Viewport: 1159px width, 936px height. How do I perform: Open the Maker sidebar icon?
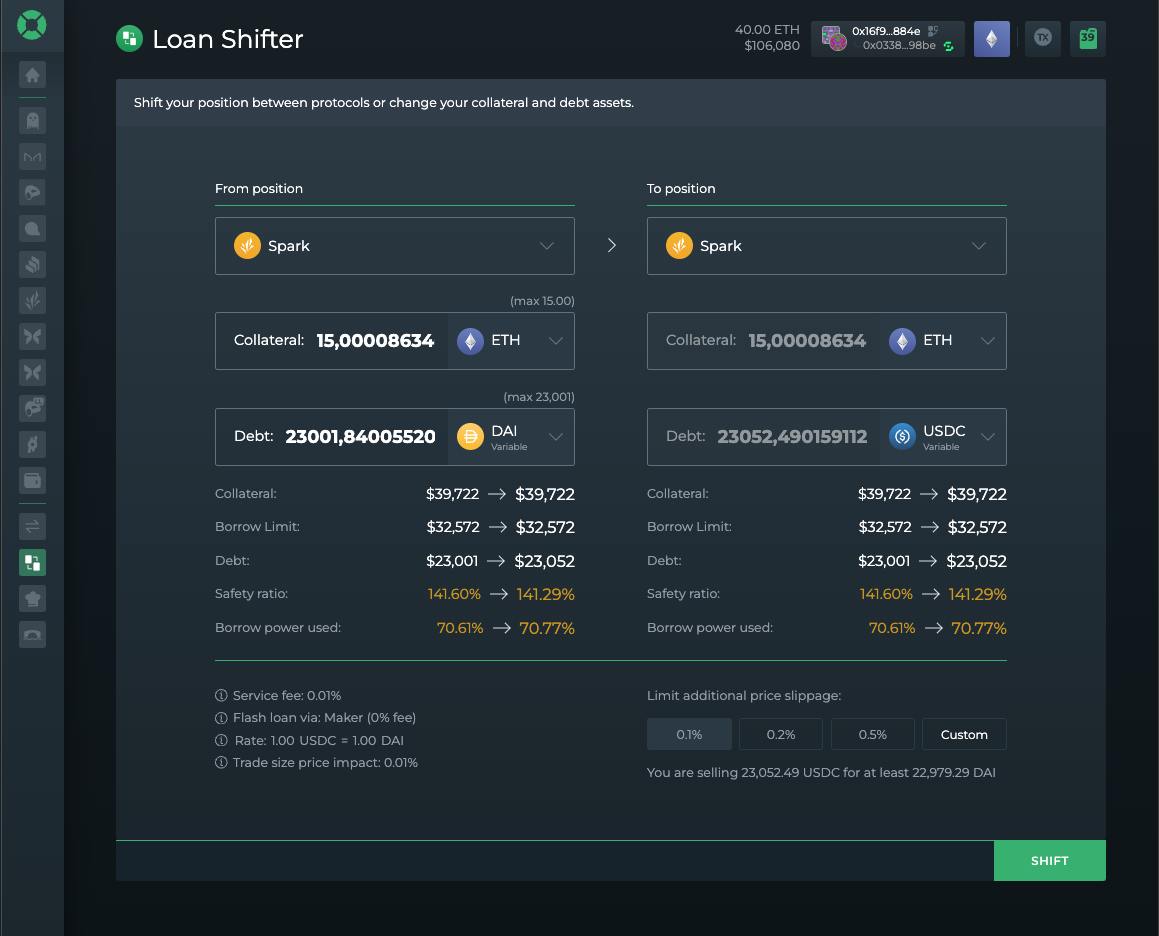point(33,157)
